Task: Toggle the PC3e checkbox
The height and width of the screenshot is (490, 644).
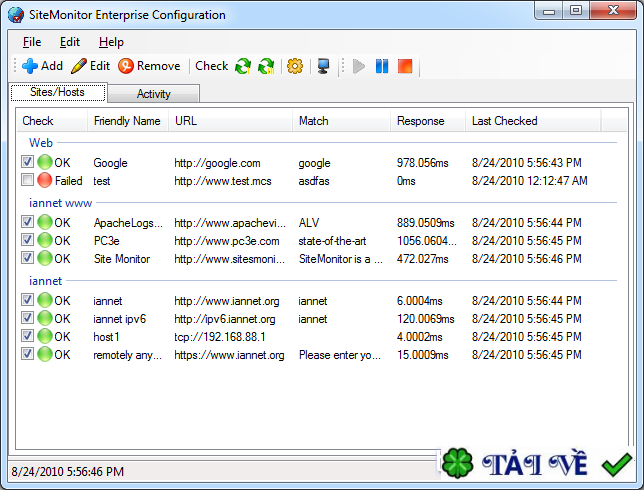Action: point(28,240)
